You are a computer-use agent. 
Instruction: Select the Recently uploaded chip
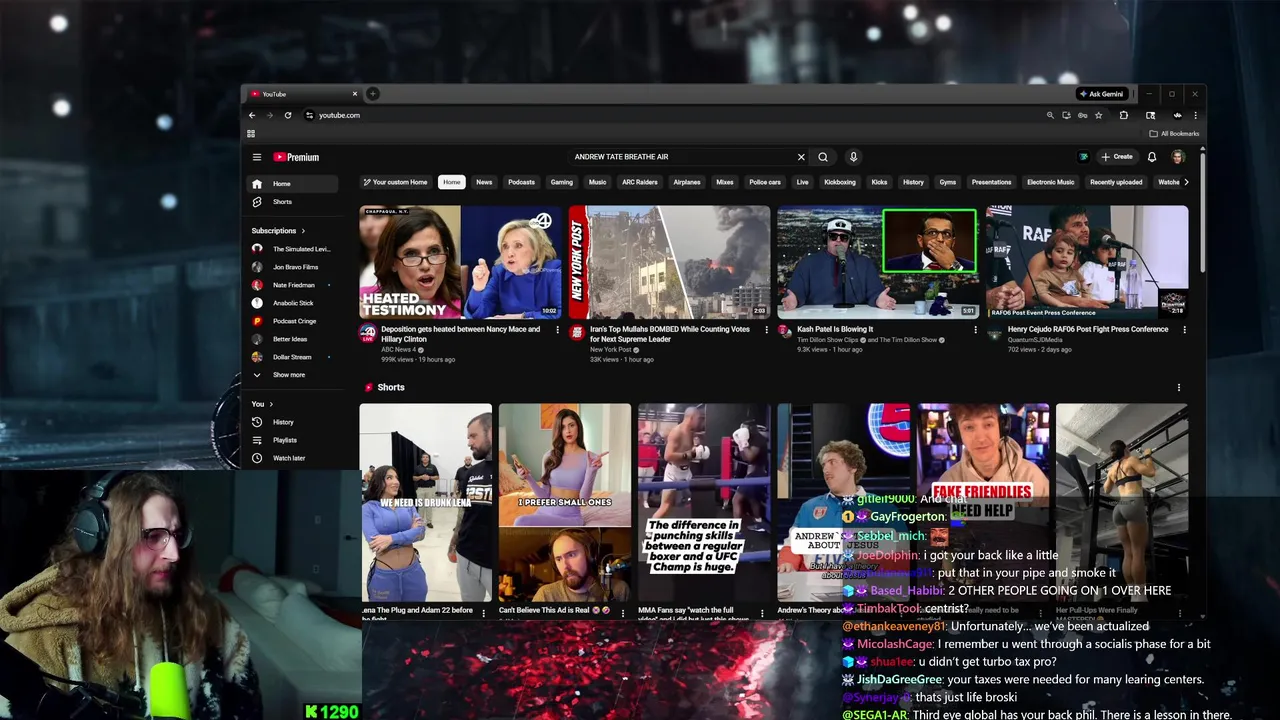click(1116, 182)
